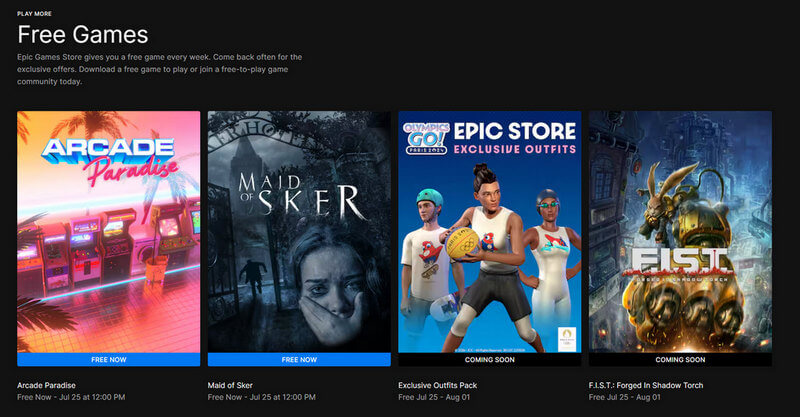Open the Exclusive Outfits Pack title link
This screenshot has height=417, width=800.
click(438, 385)
